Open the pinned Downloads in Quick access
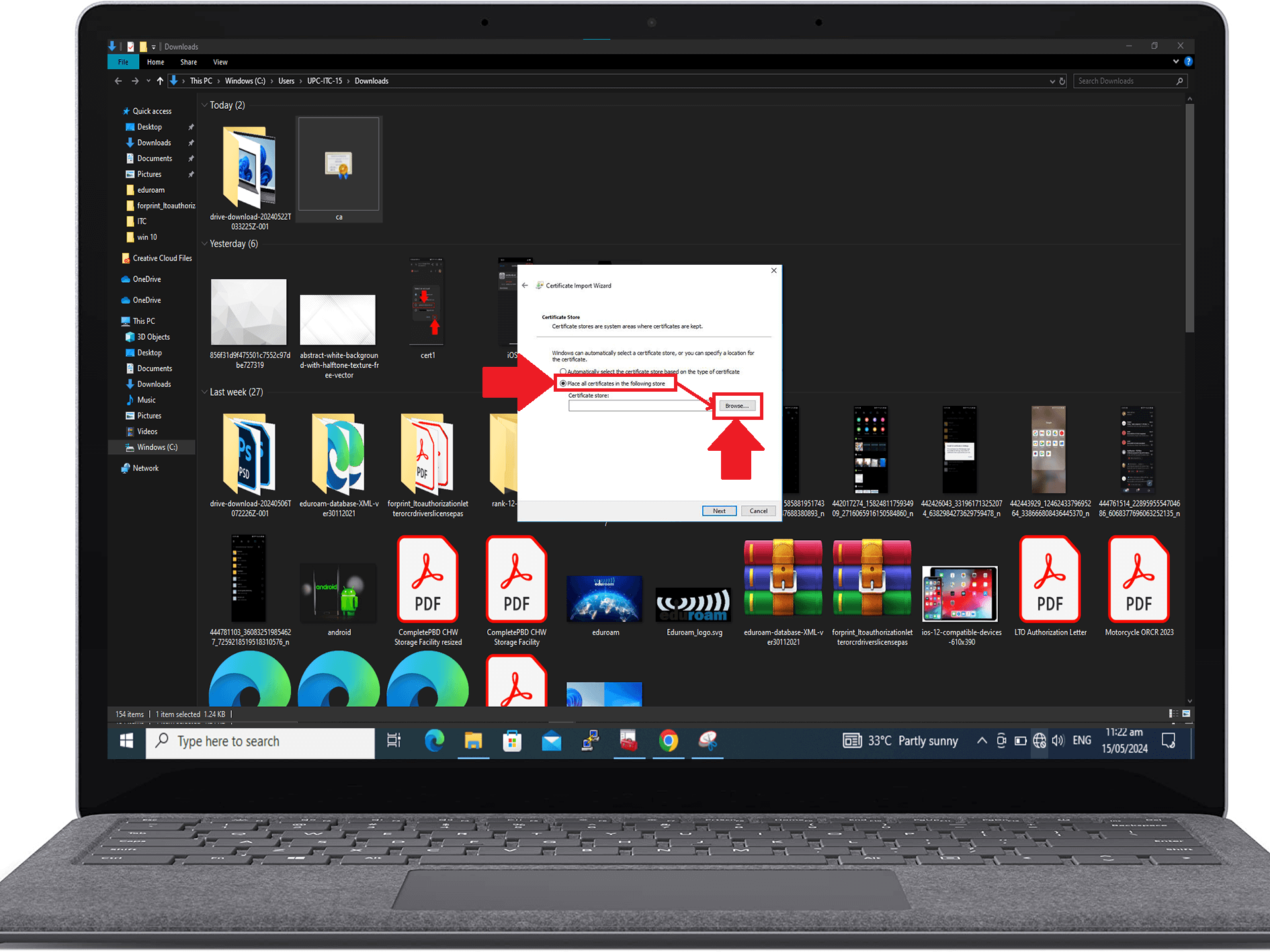Viewport: 1270px width, 952px height. click(x=154, y=142)
